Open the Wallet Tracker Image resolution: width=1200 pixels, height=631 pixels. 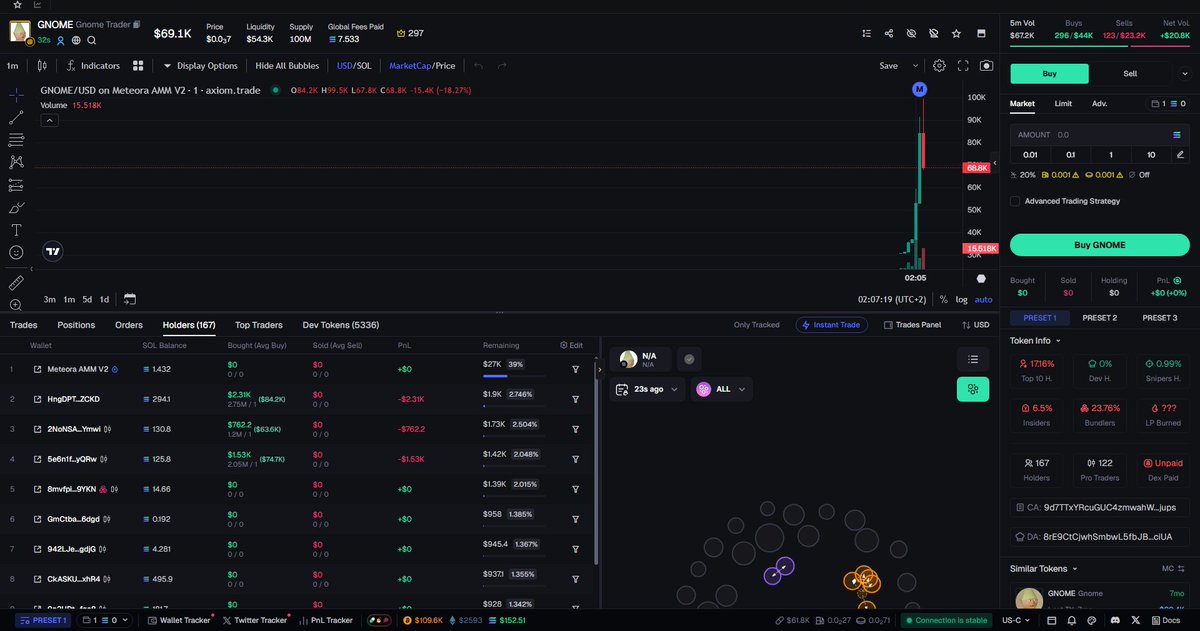pyautogui.click(x=179, y=621)
